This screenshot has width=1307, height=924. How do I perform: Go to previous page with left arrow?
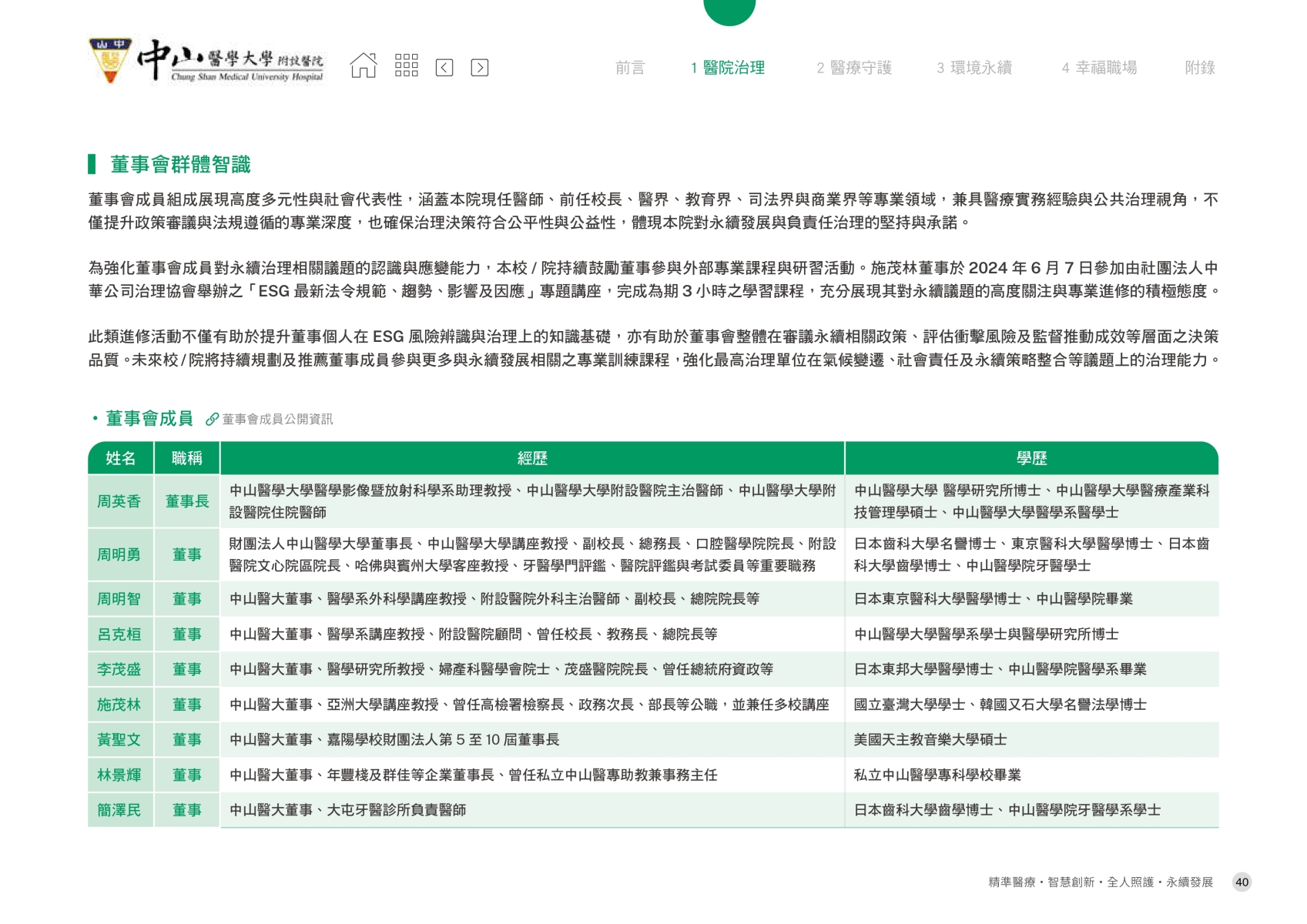[x=444, y=68]
